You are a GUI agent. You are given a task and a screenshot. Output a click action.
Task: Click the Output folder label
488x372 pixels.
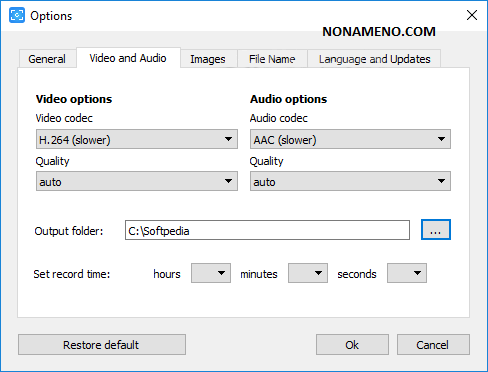[x=69, y=231]
